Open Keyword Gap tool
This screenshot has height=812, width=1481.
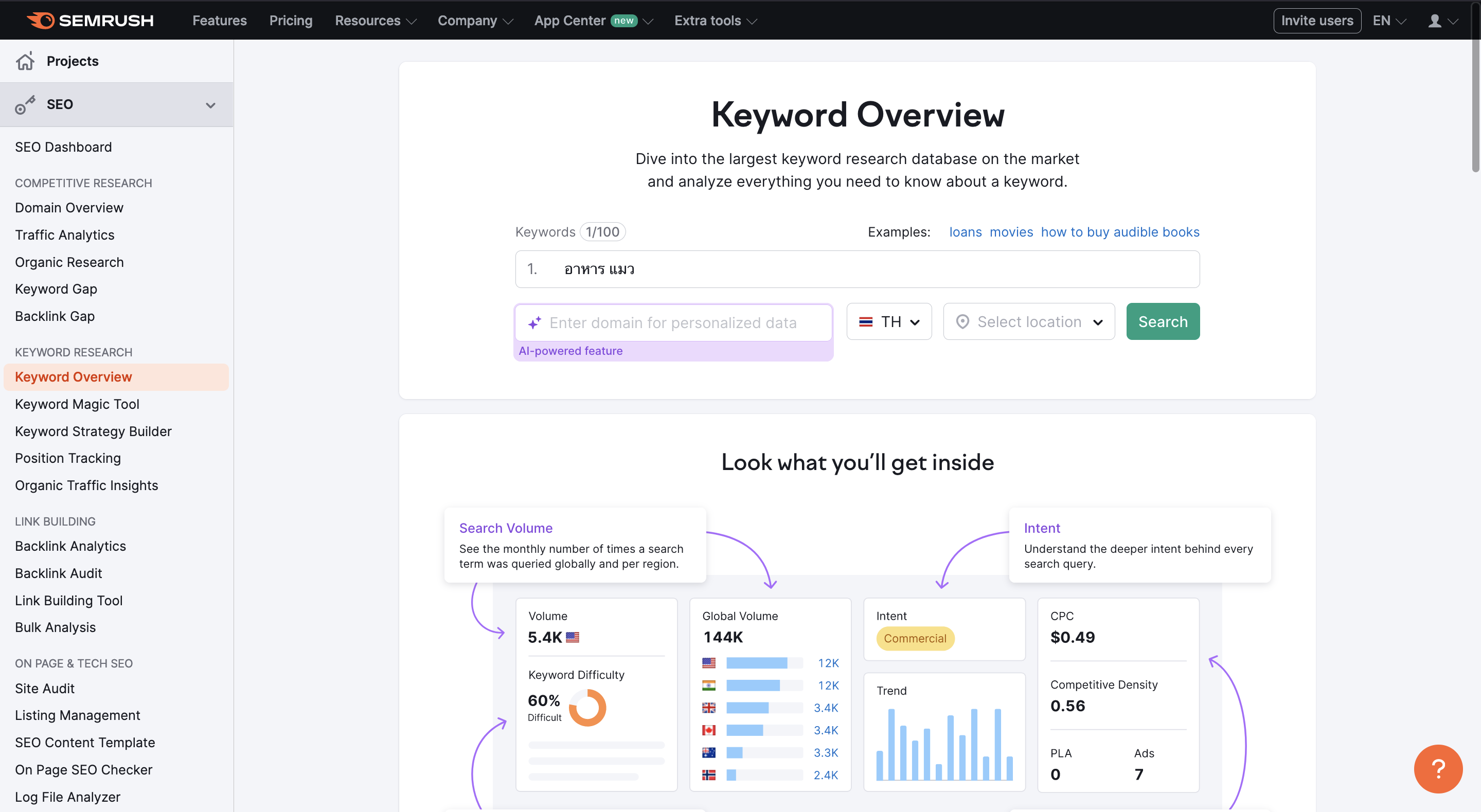[56, 289]
